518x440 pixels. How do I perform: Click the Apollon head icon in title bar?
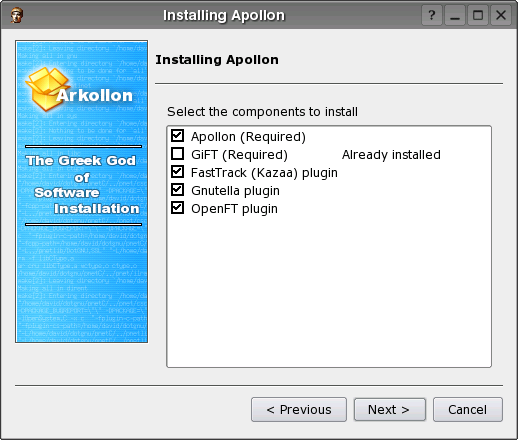click(x=16, y=15)
